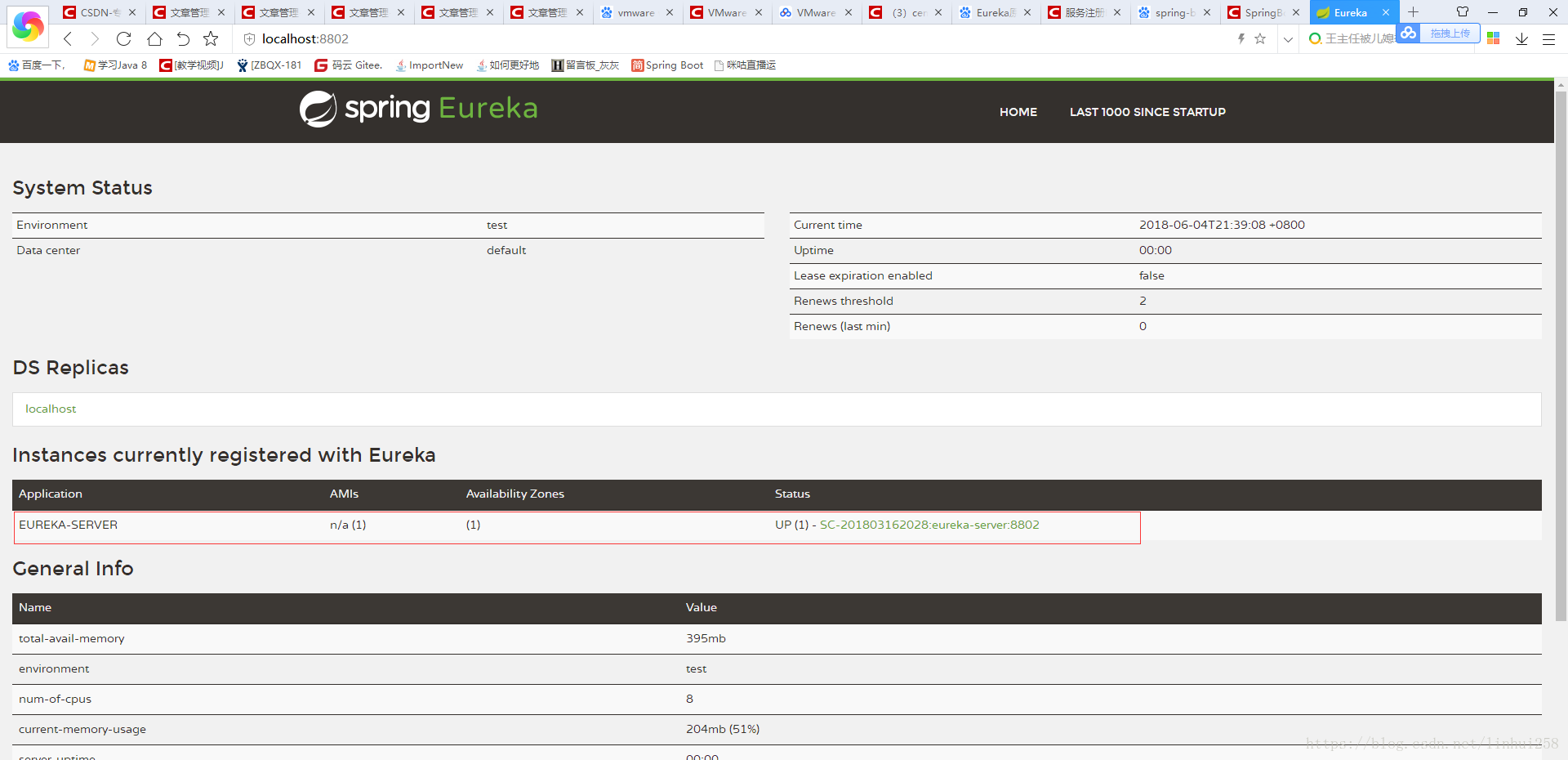Open the [ZBQX-181 bookmark

(269, 65)
